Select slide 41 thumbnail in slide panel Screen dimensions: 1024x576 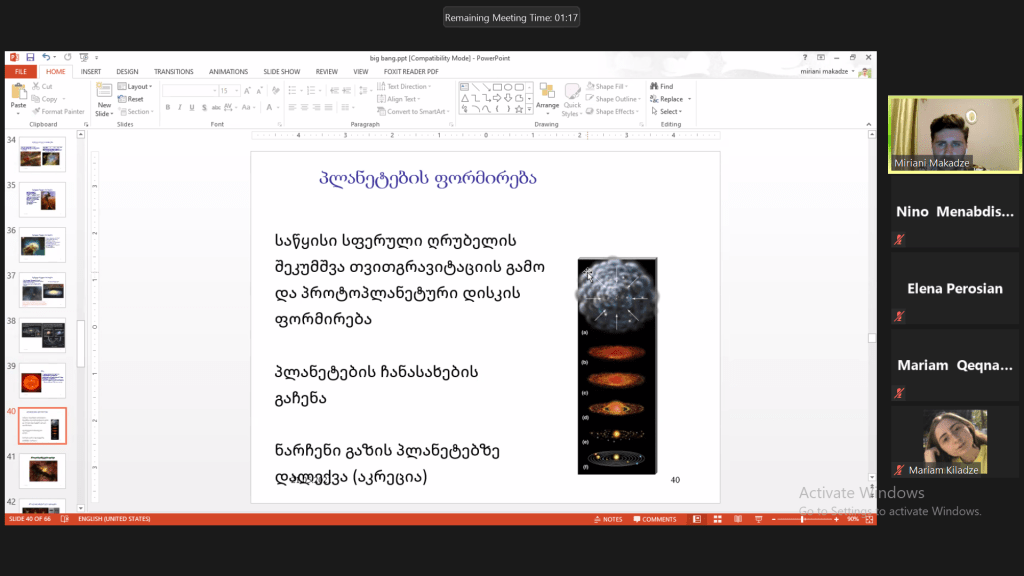pos(42,469)
